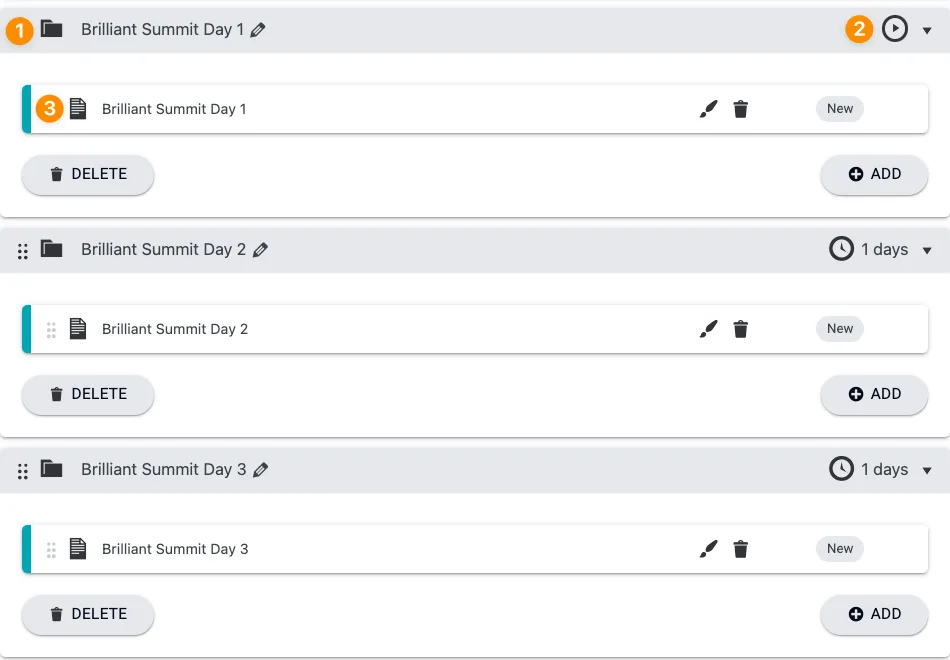Click the folder icon on Day 2 header
This screenshot has height=660, width=950.
[50, 249]
